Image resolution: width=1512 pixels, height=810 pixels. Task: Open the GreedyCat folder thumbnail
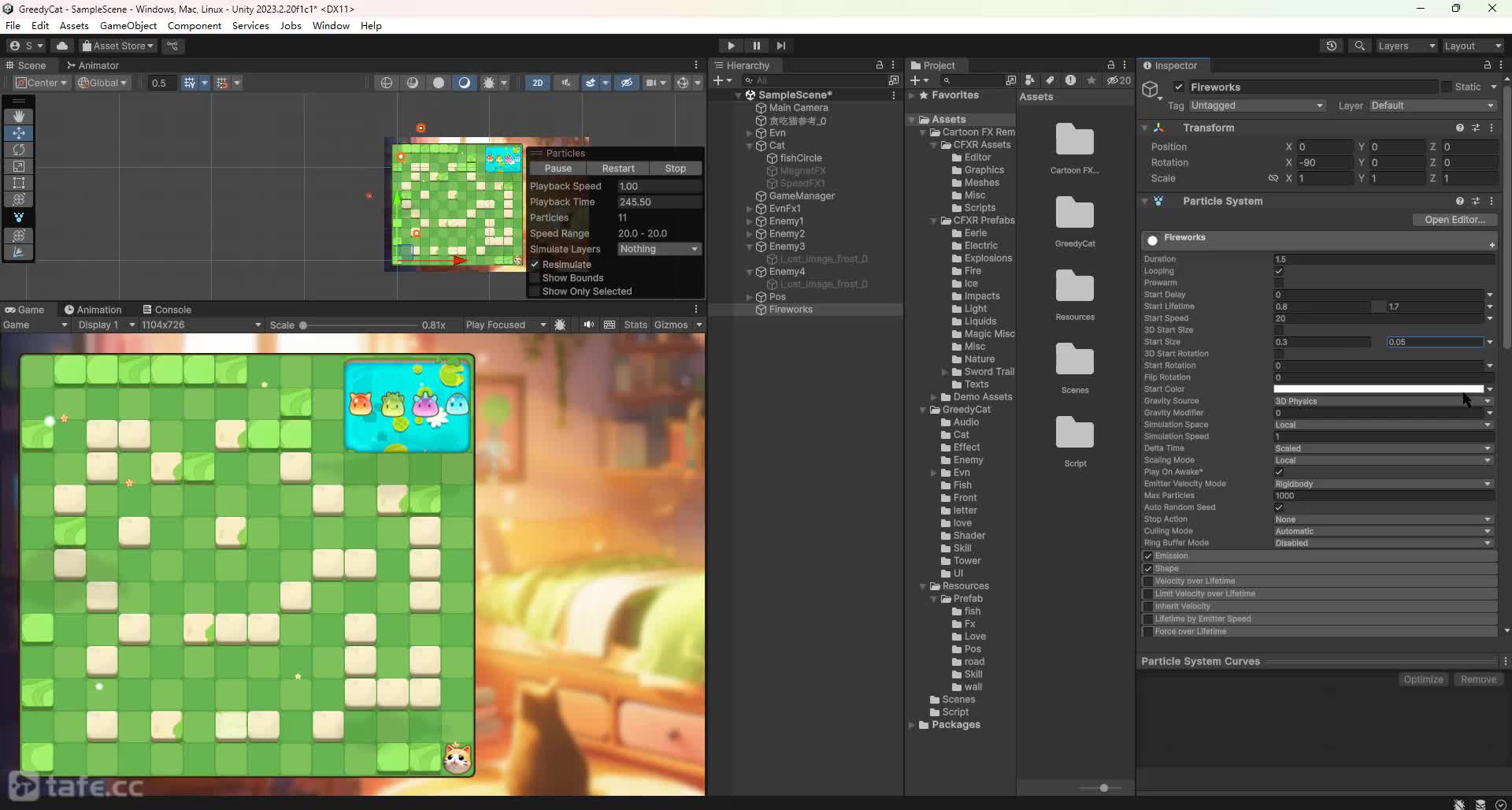coord(1075,214)
